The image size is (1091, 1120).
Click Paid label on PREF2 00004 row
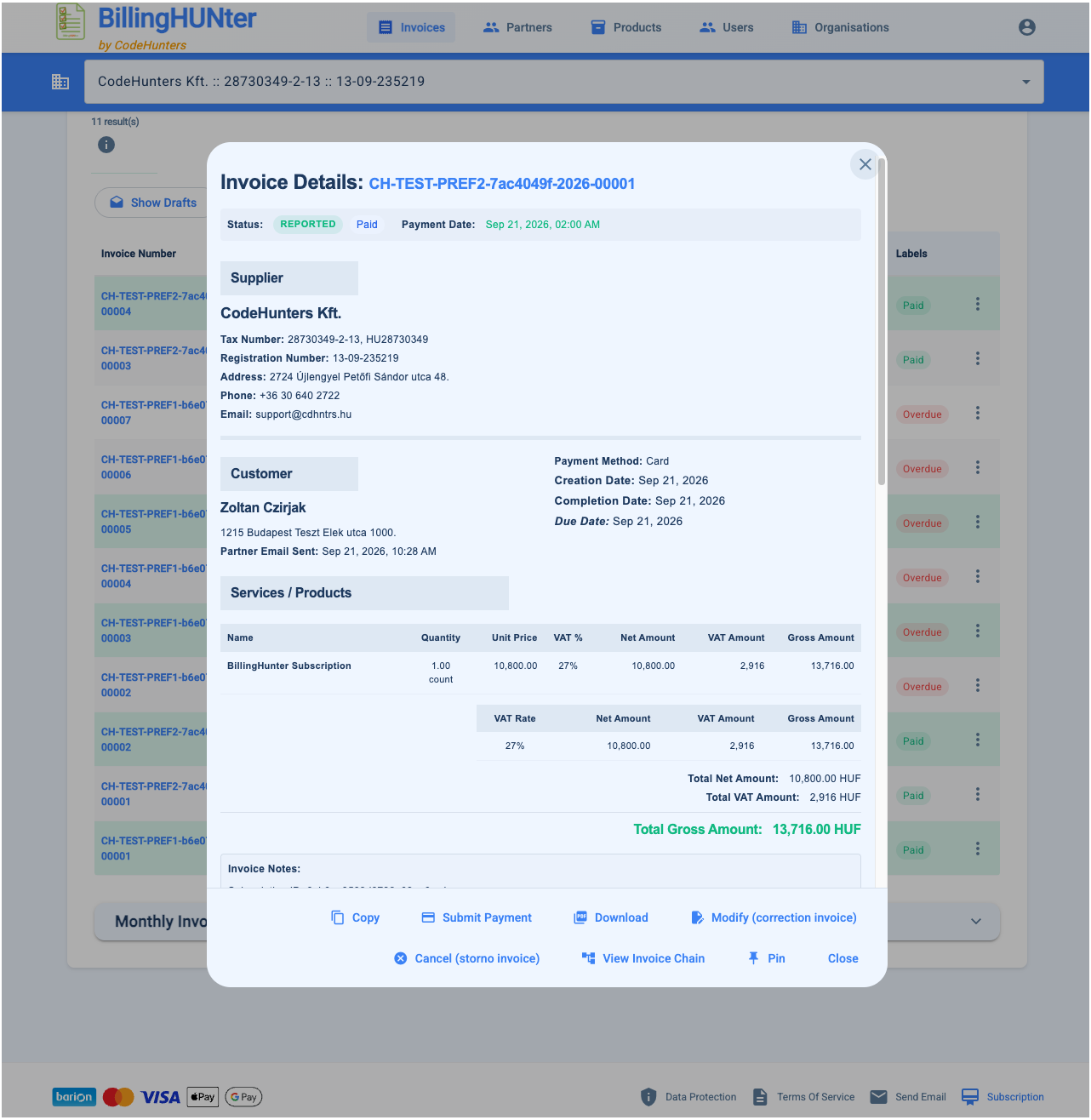pos(913,306)
